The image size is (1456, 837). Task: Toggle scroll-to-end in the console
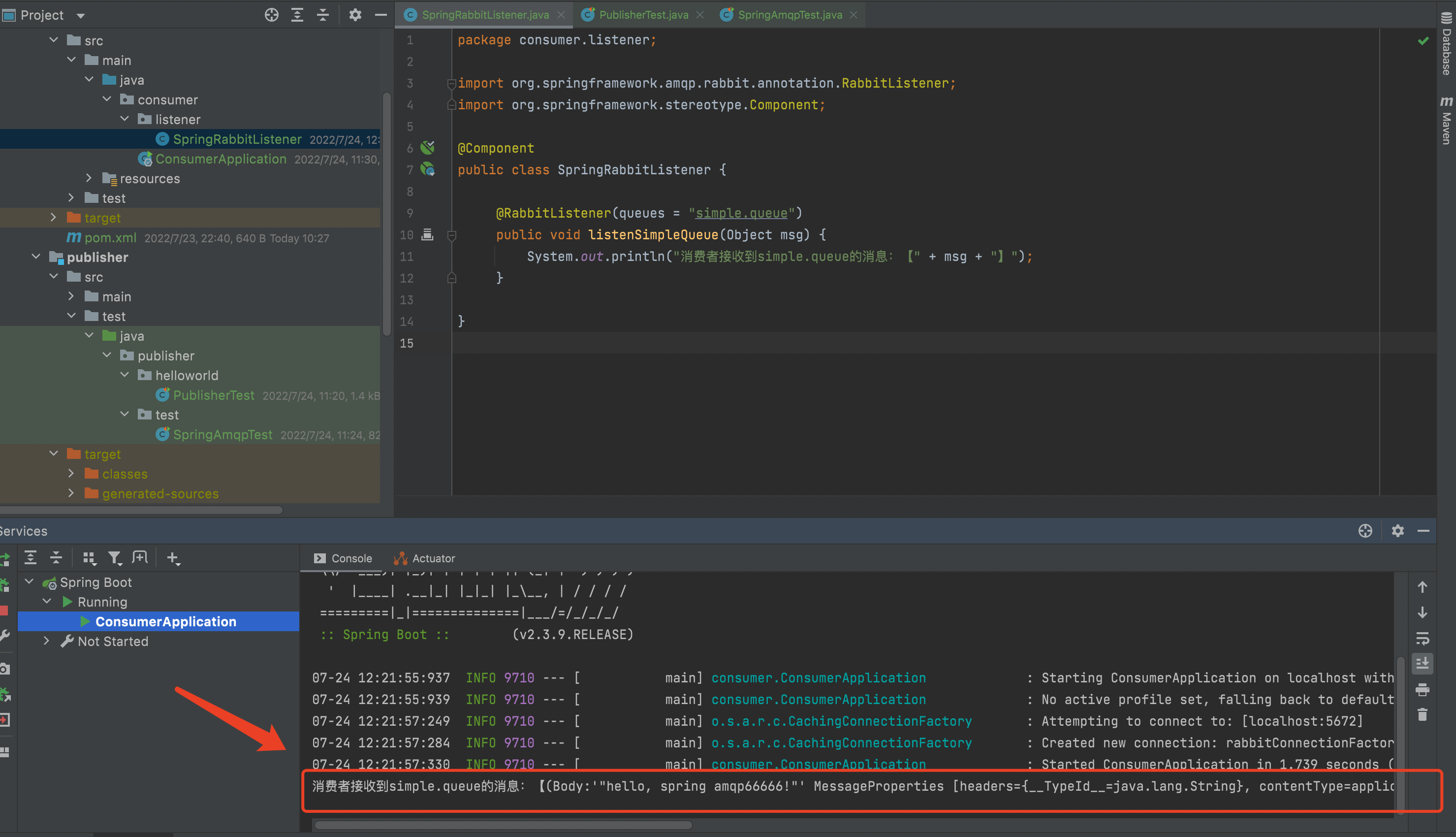1423,664
